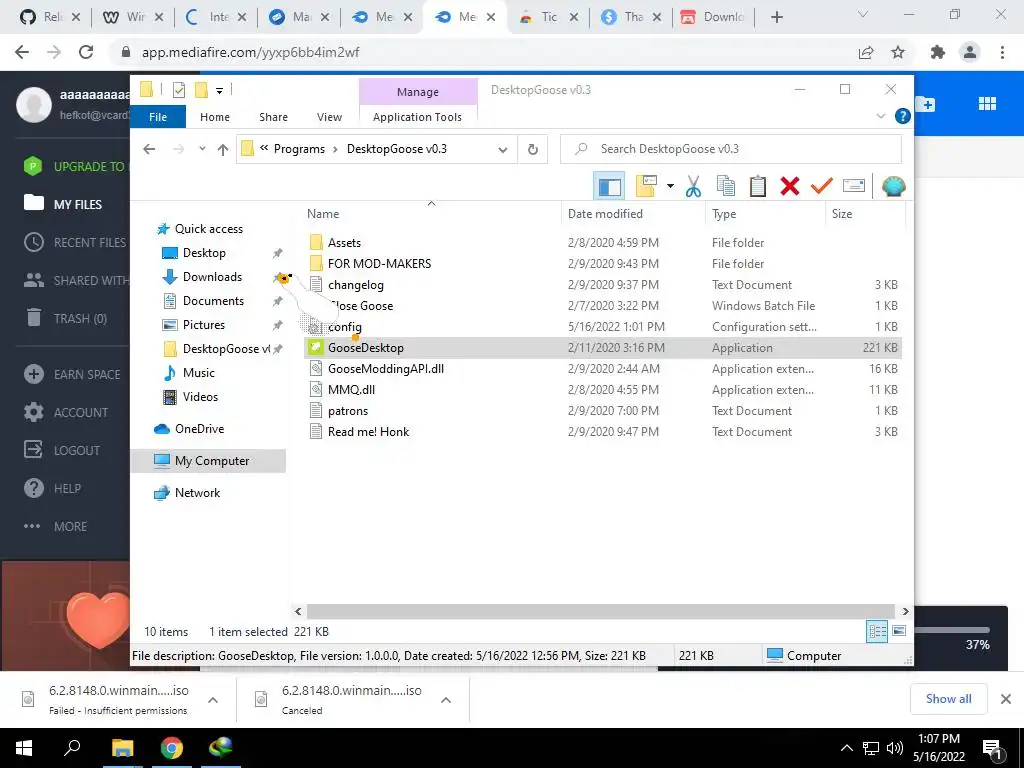This screenshot has width=1024, height=768.
Task: Click the folder view options icon
Action: [x=646, y=186]
